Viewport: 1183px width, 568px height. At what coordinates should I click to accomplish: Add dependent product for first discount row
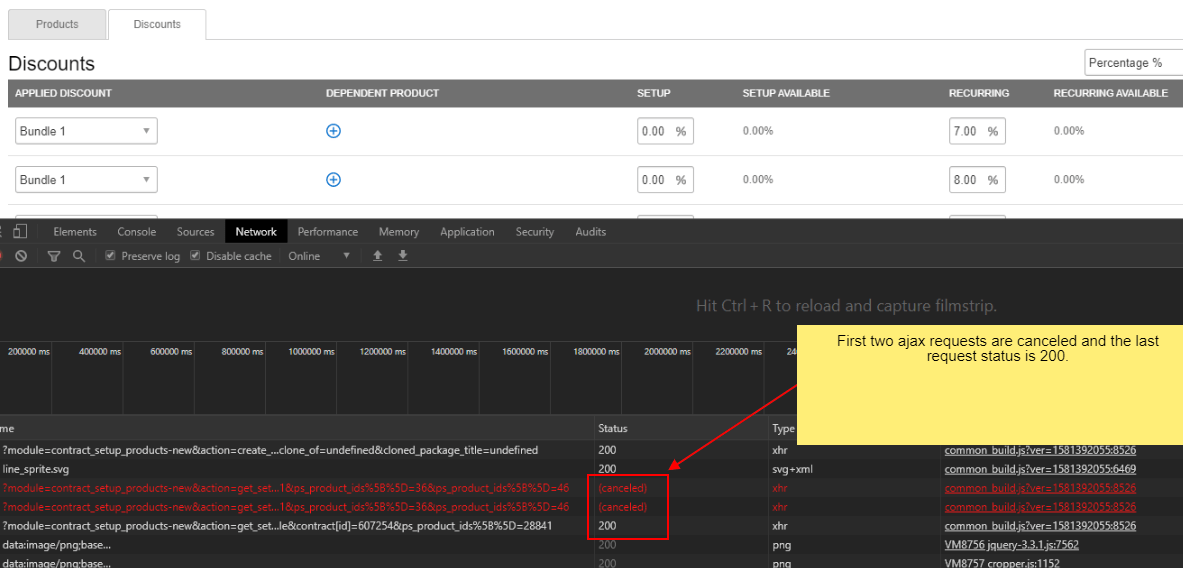(334, 131)
